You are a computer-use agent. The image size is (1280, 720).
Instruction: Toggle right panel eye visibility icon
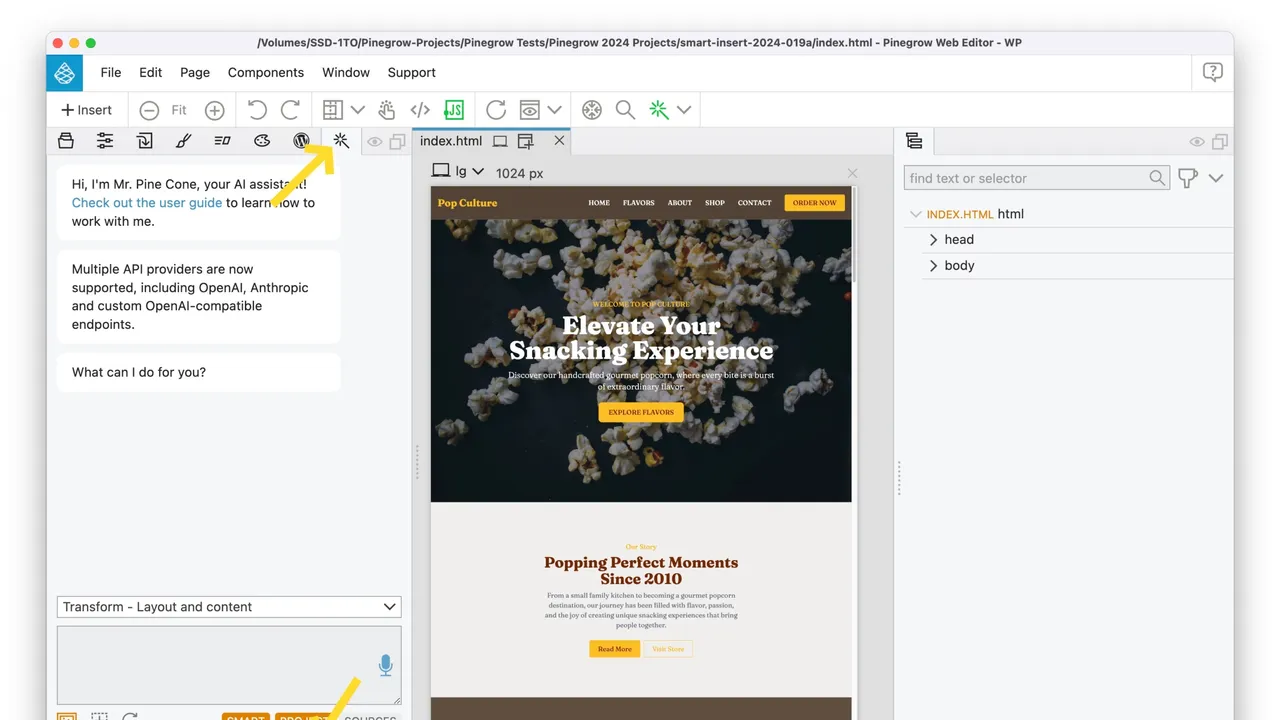click(x=1196, y=142)
